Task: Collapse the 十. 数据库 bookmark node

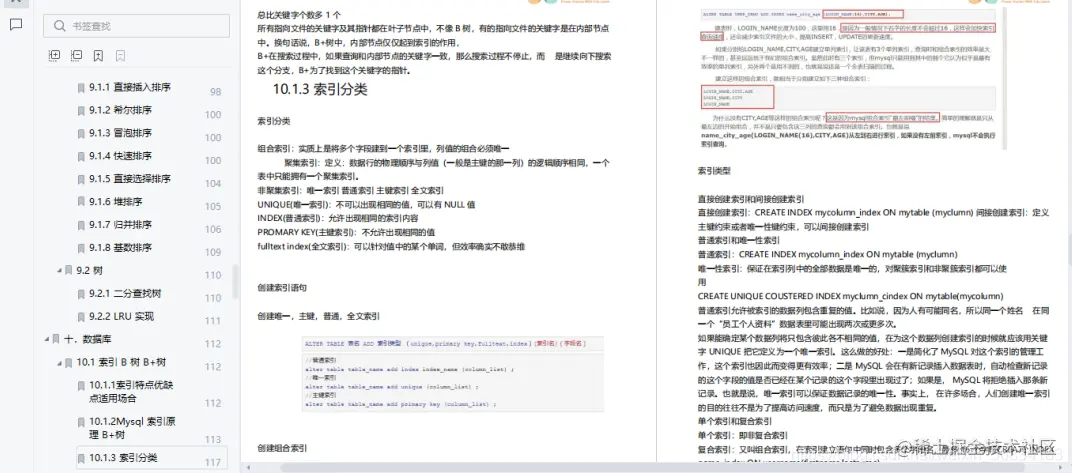Action: (x=46, y=339)
